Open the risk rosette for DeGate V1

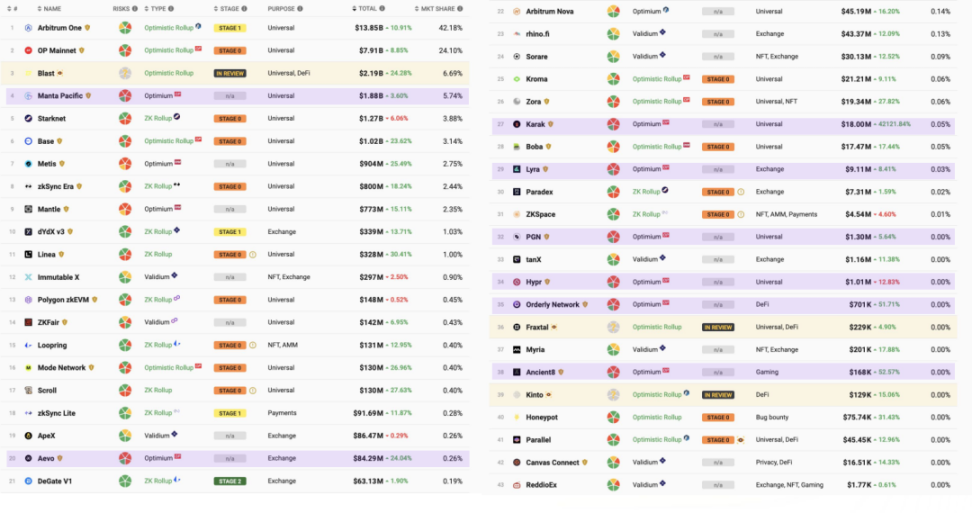tap(125, 481)
